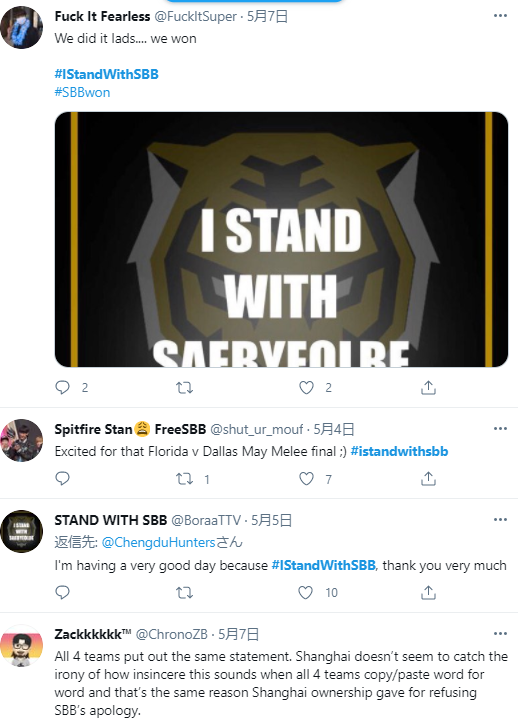Screen dimensions: 518x726
Task: Reply to the Fuck It Fearless tweet
Action: 62,387
